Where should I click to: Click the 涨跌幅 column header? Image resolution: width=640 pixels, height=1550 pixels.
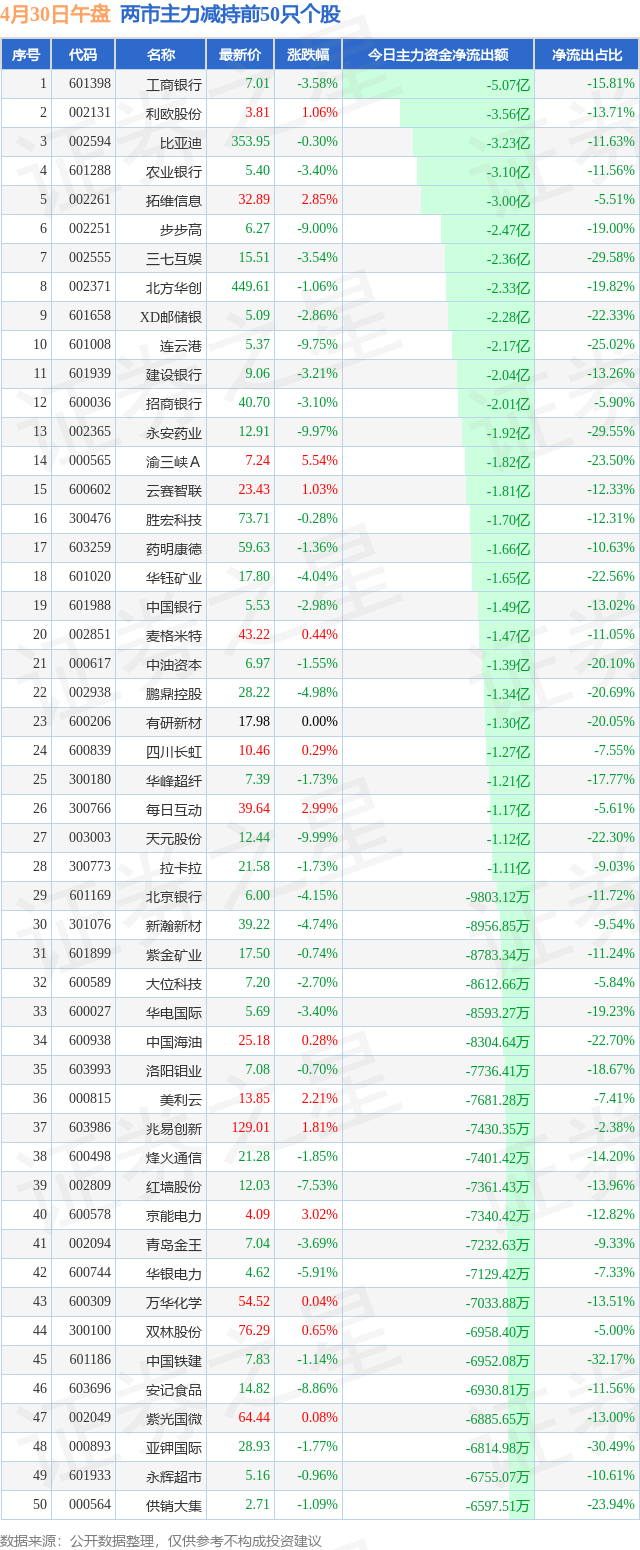click(307, 55)
